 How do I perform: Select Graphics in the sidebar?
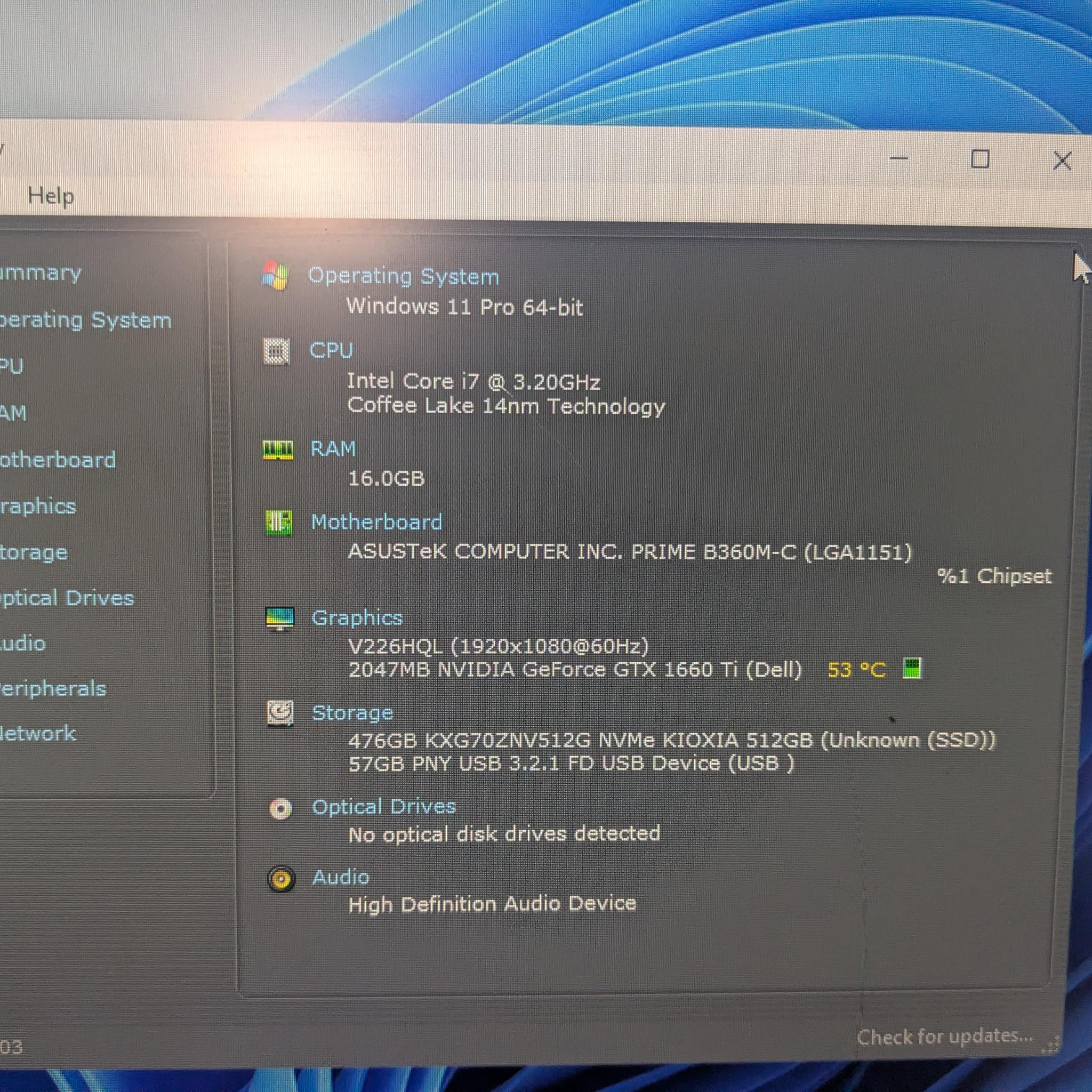point(38,507)
